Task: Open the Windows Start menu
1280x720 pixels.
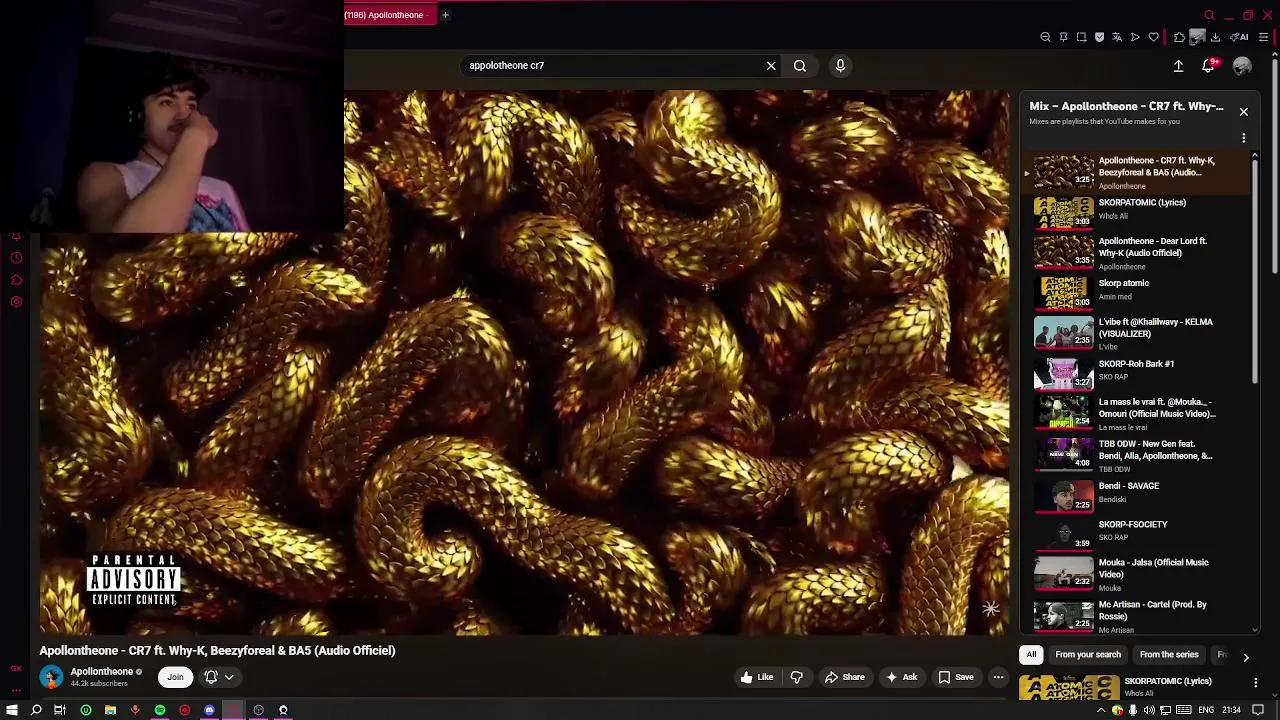Action: pyautogui.click(x=12, y=710)
